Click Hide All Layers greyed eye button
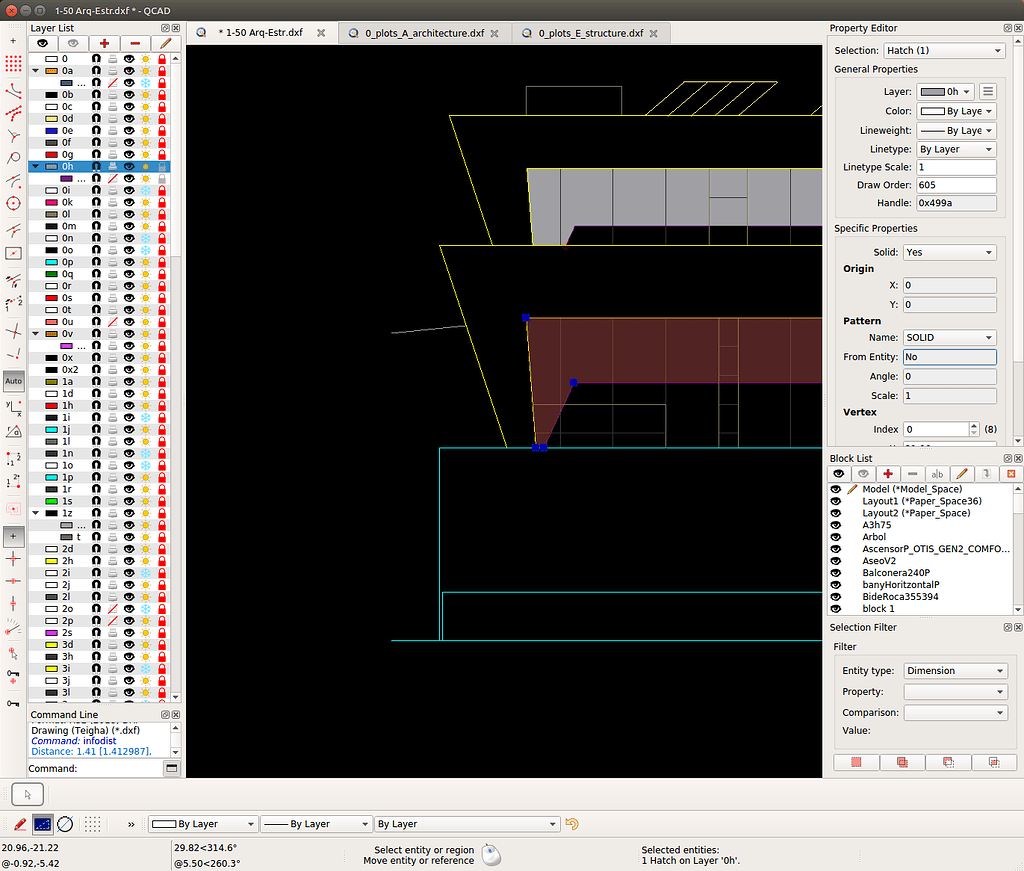1024x871 pixels. pyautogui.click(x=73, y=43)
